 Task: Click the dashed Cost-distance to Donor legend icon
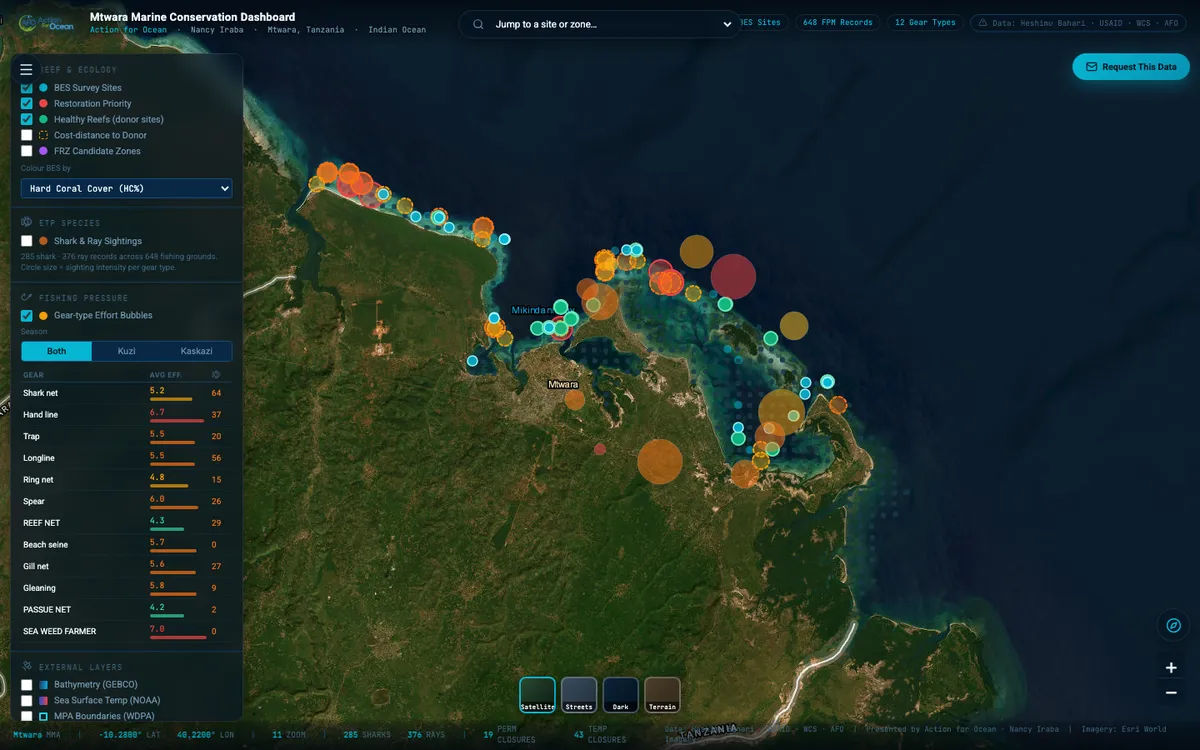(43, 135)
